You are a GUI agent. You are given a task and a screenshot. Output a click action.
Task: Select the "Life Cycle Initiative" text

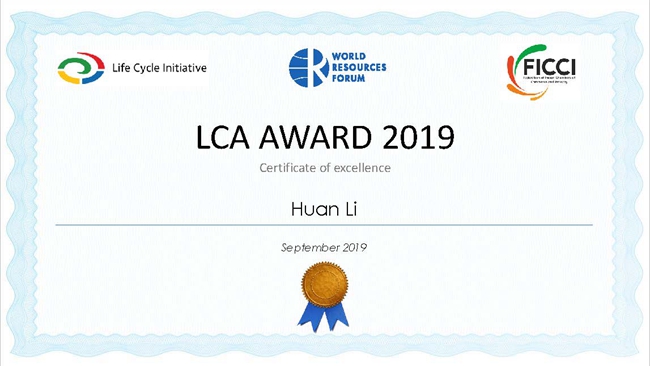point(159,68)
